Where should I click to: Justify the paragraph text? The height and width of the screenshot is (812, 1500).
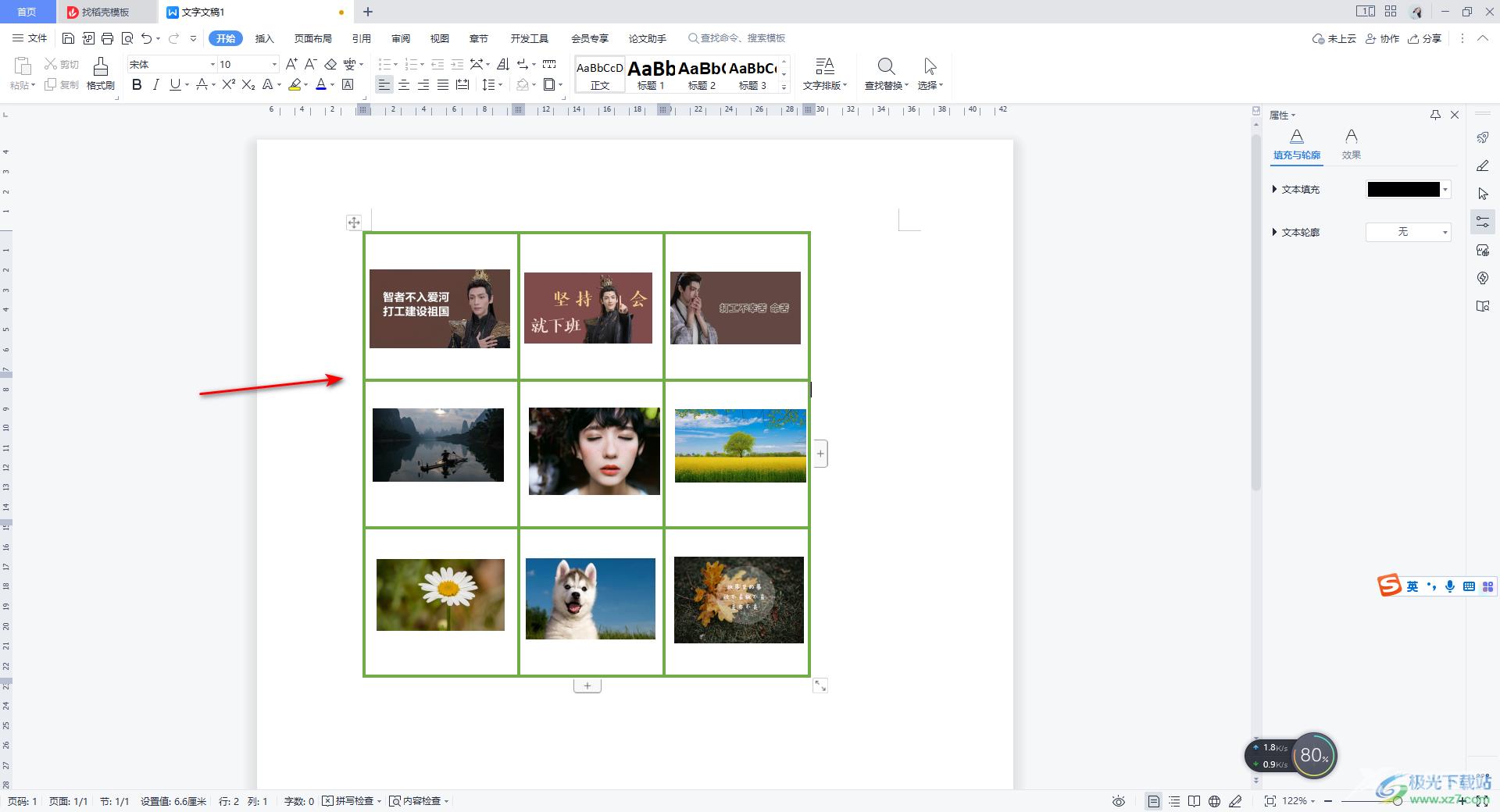click(x=443, y=84)
